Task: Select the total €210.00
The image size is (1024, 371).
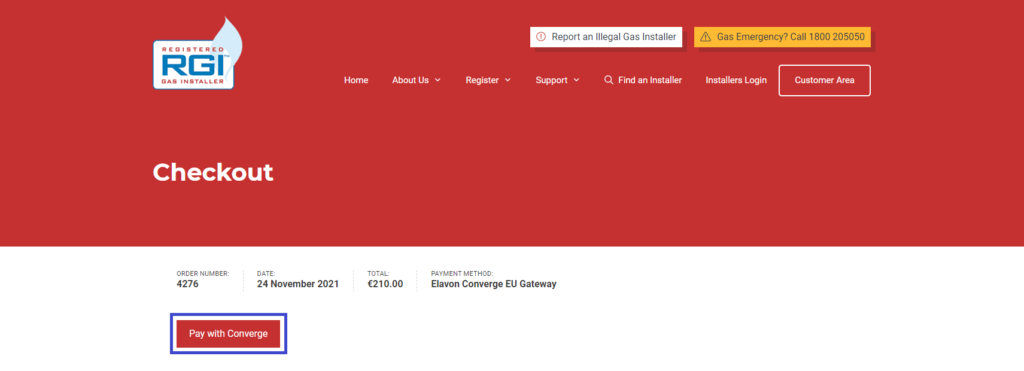Action: click(x=385, y=284)
